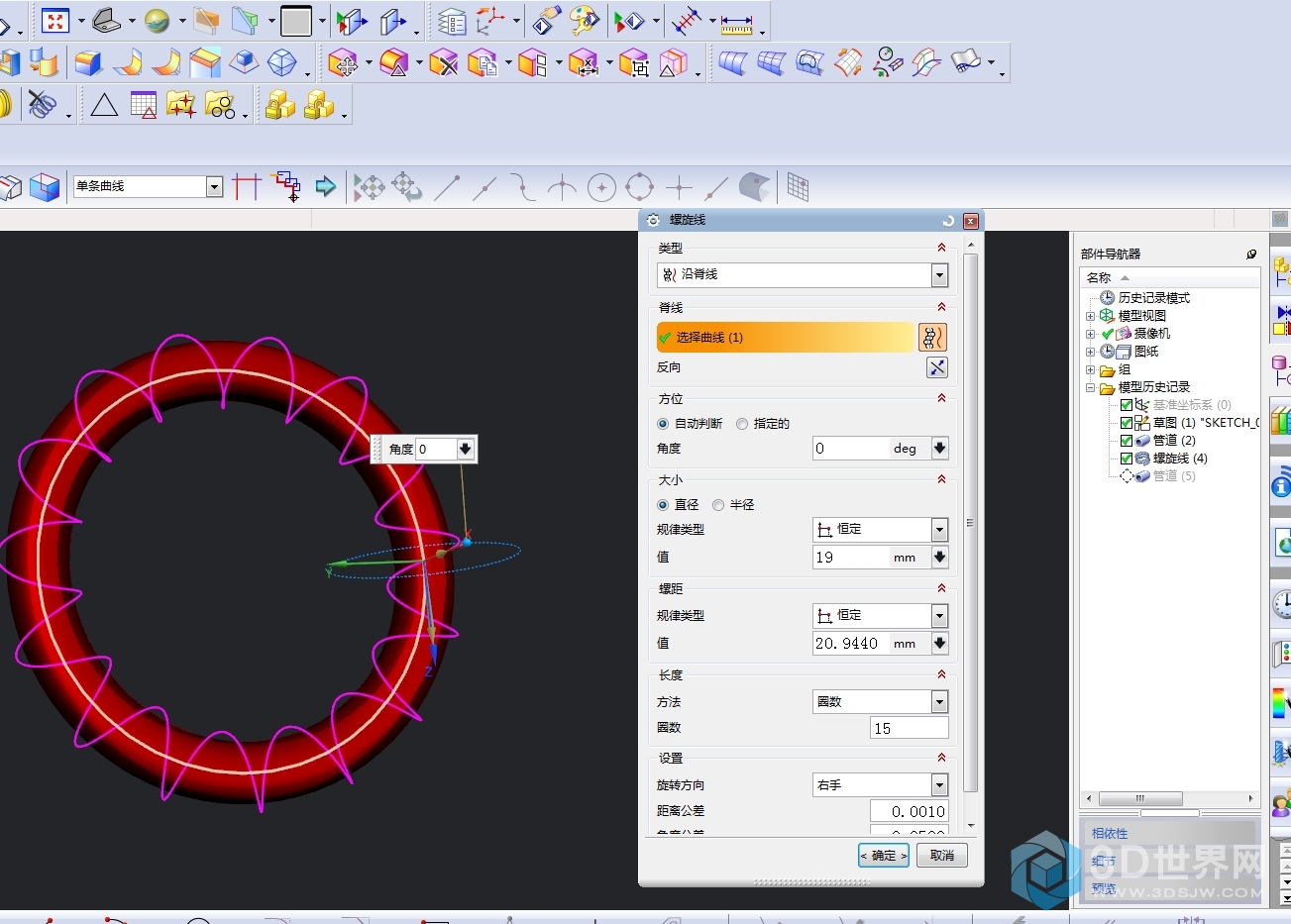Screen dimensions: 1291x924
Task: Click the 圈数 input field showing 15
Action: click(909, 729)
